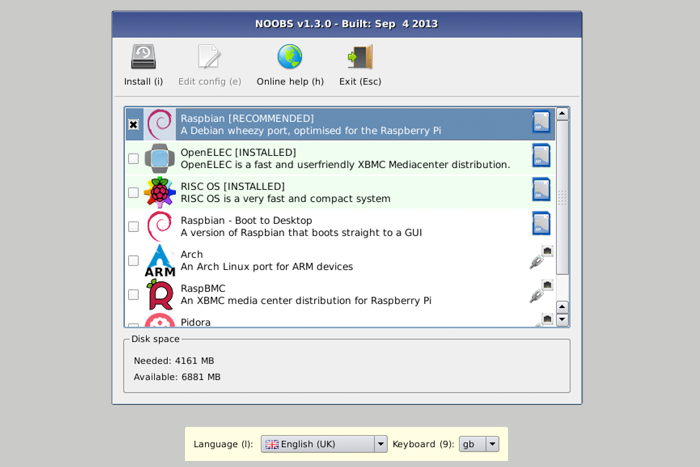This screenshot has width=700, height=467.
Task: Select the 'OpenELEC [INSTALLED]' title text
Action: (238, 152)
